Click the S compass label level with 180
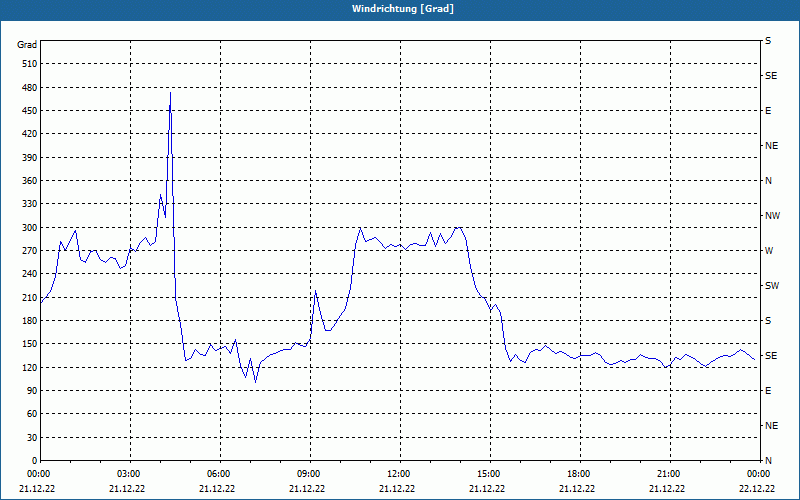This screenshot has height=500, width=800. coord(768,320)
